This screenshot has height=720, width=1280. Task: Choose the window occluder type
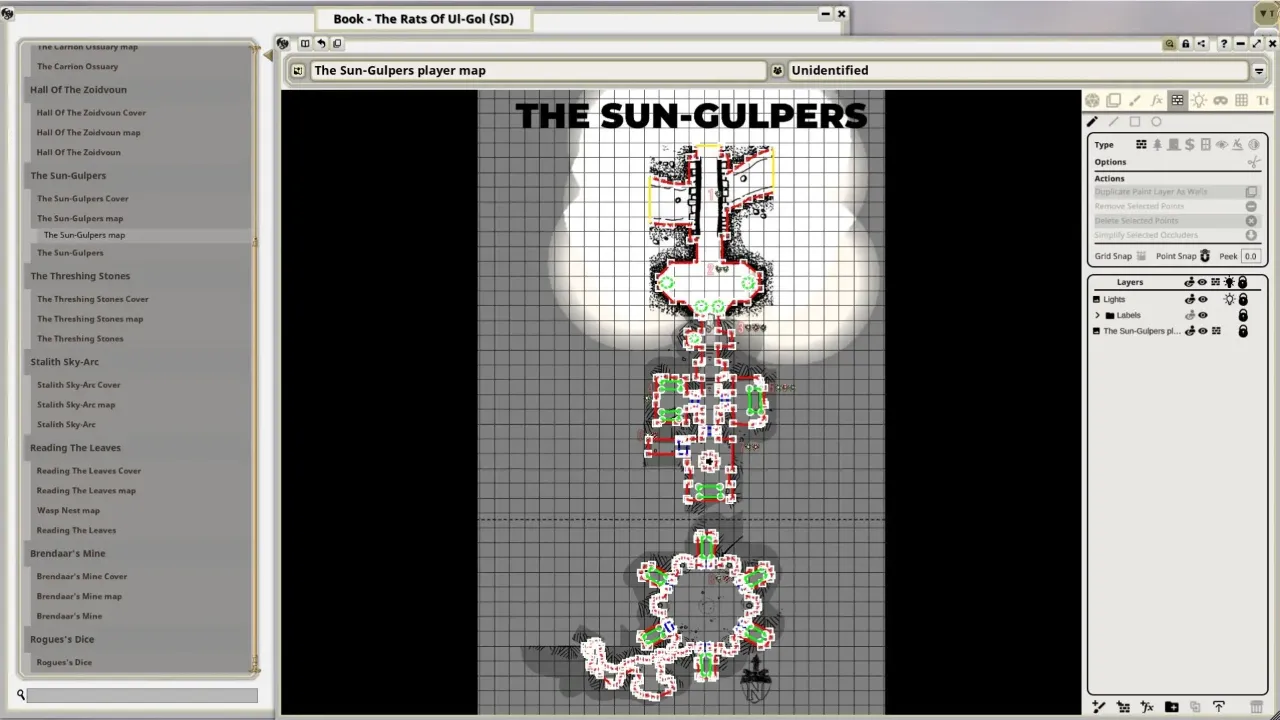click(x=1206, y=145)
